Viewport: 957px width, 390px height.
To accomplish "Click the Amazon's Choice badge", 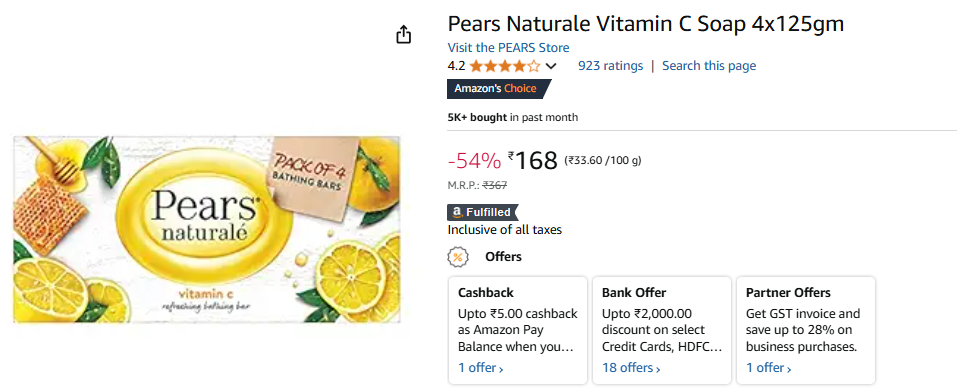I will [x=499, y=88].
